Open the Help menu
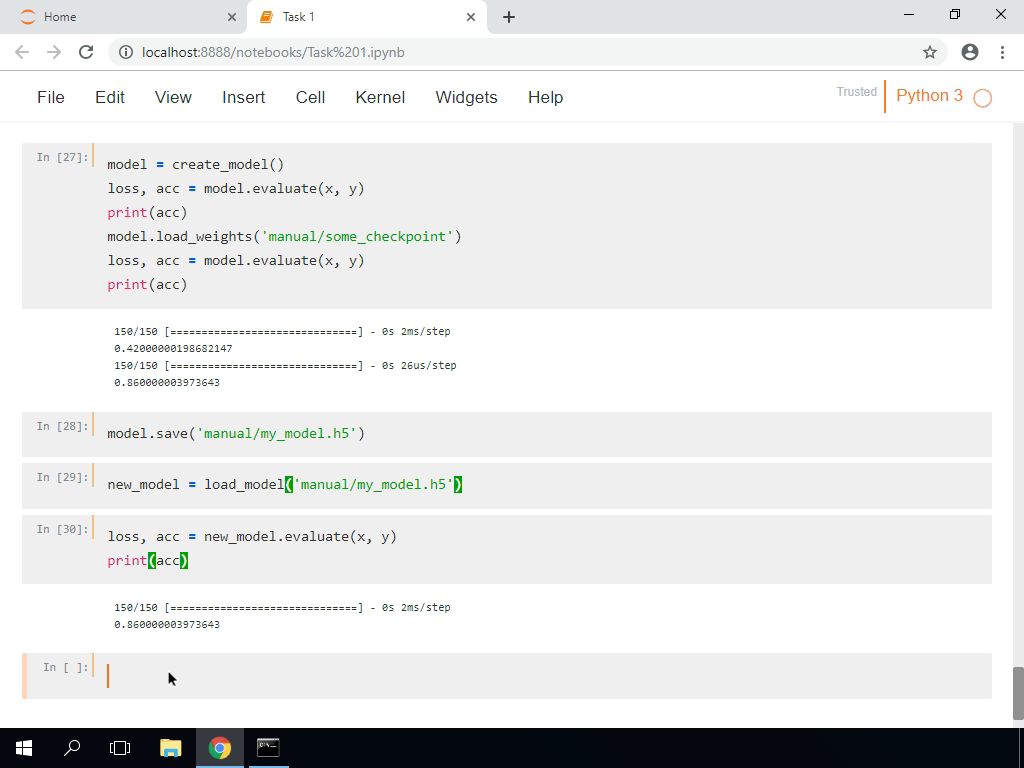Image resolution: width=1024 pixels, height=768 pixels. click(x=545, y=97)
